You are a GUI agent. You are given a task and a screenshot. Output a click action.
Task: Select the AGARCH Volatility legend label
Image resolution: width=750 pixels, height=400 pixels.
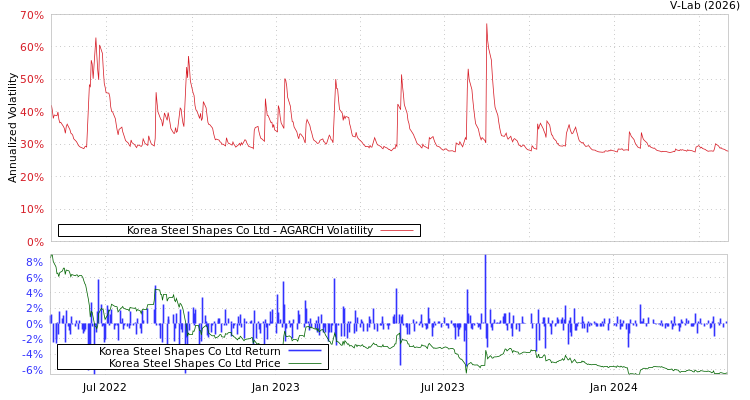[249, 231]
